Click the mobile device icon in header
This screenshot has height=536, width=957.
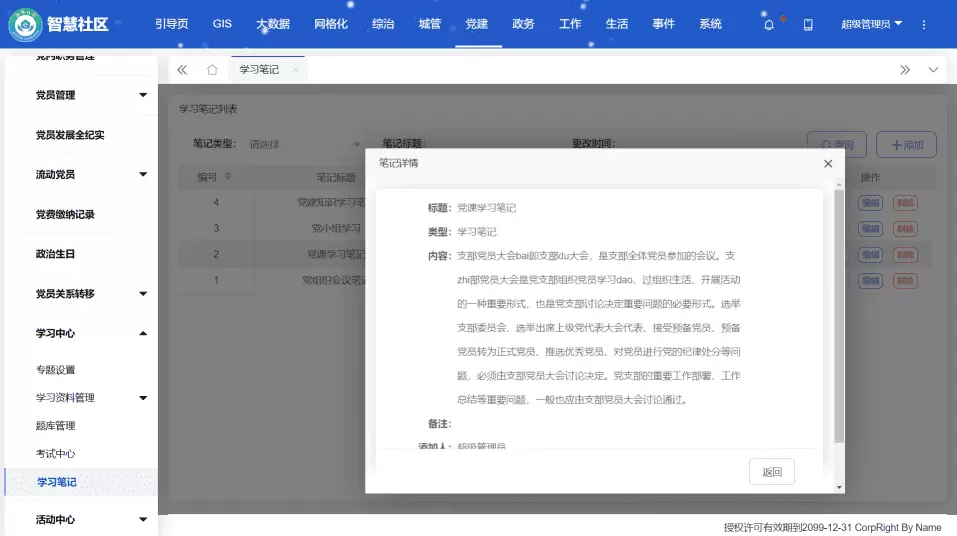point(808,24)
